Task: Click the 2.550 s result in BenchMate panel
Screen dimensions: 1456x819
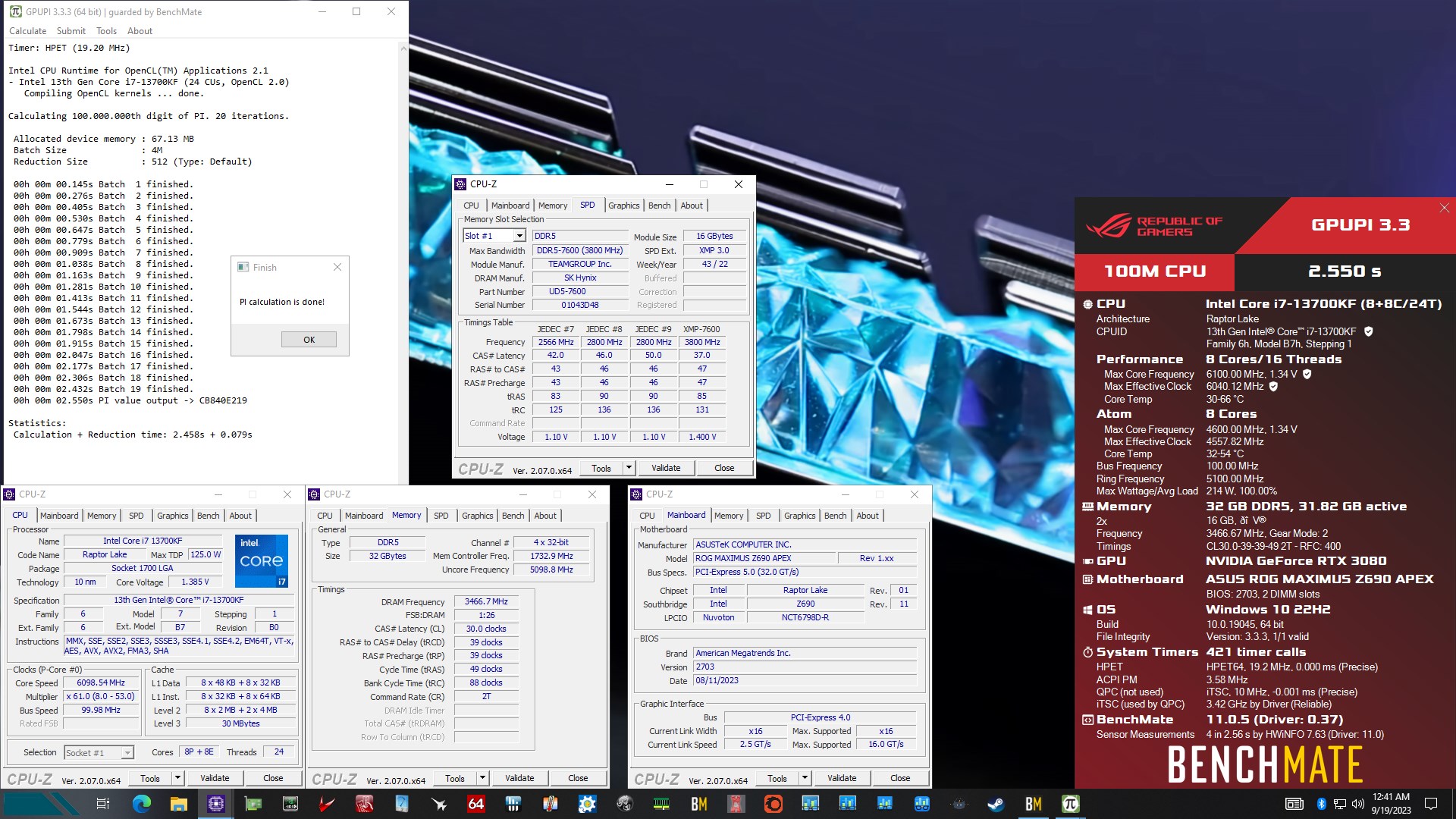Action: tap(1345, 271)
